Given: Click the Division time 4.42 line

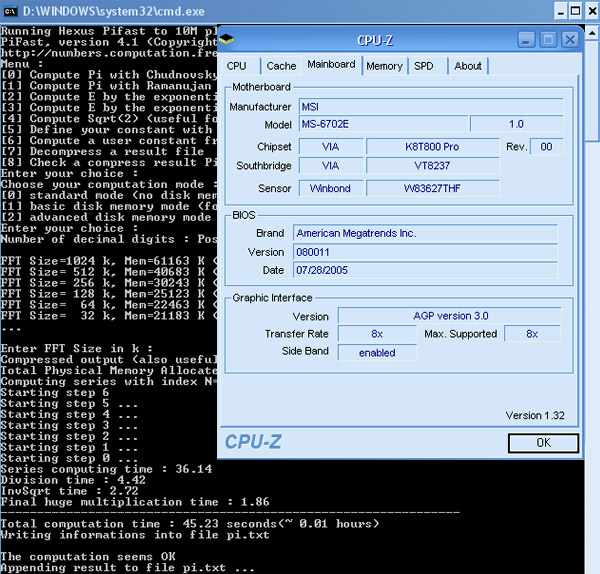Looking at the screenshot, I should (x=73, y=480).
